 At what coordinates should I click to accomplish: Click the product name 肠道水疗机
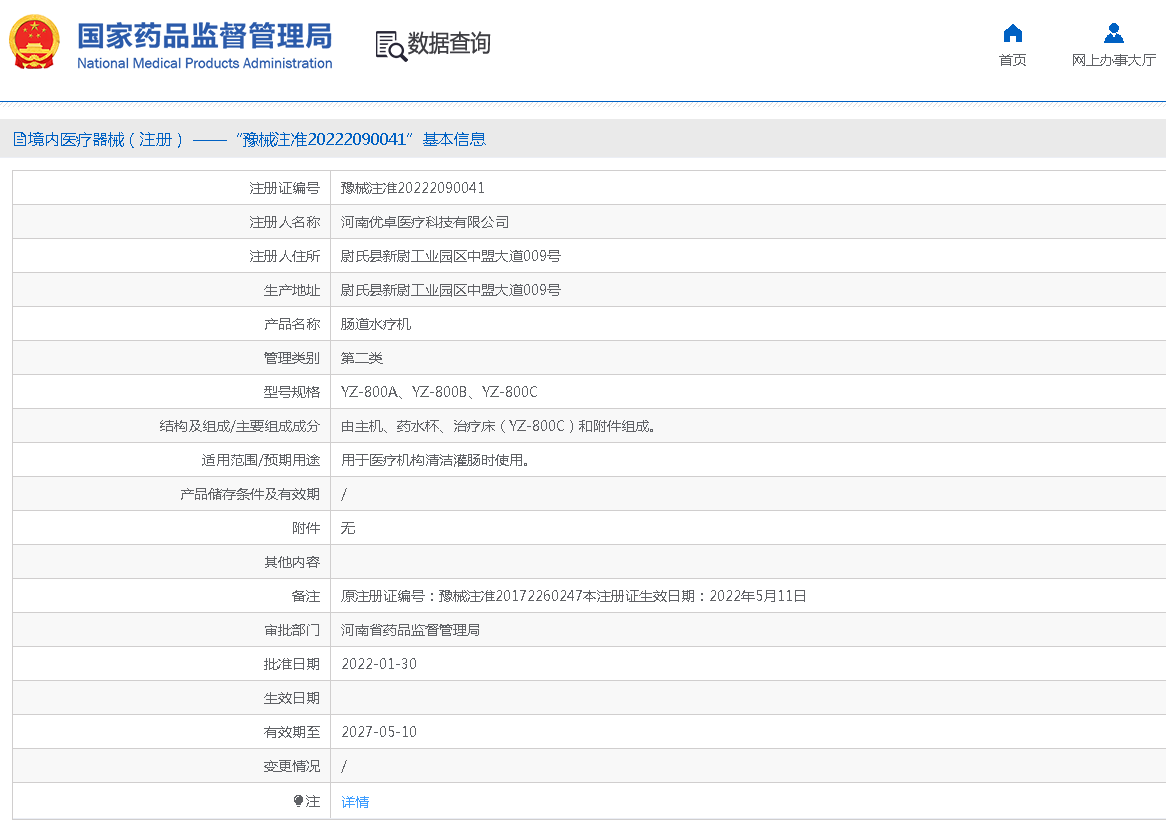[376, 324]
